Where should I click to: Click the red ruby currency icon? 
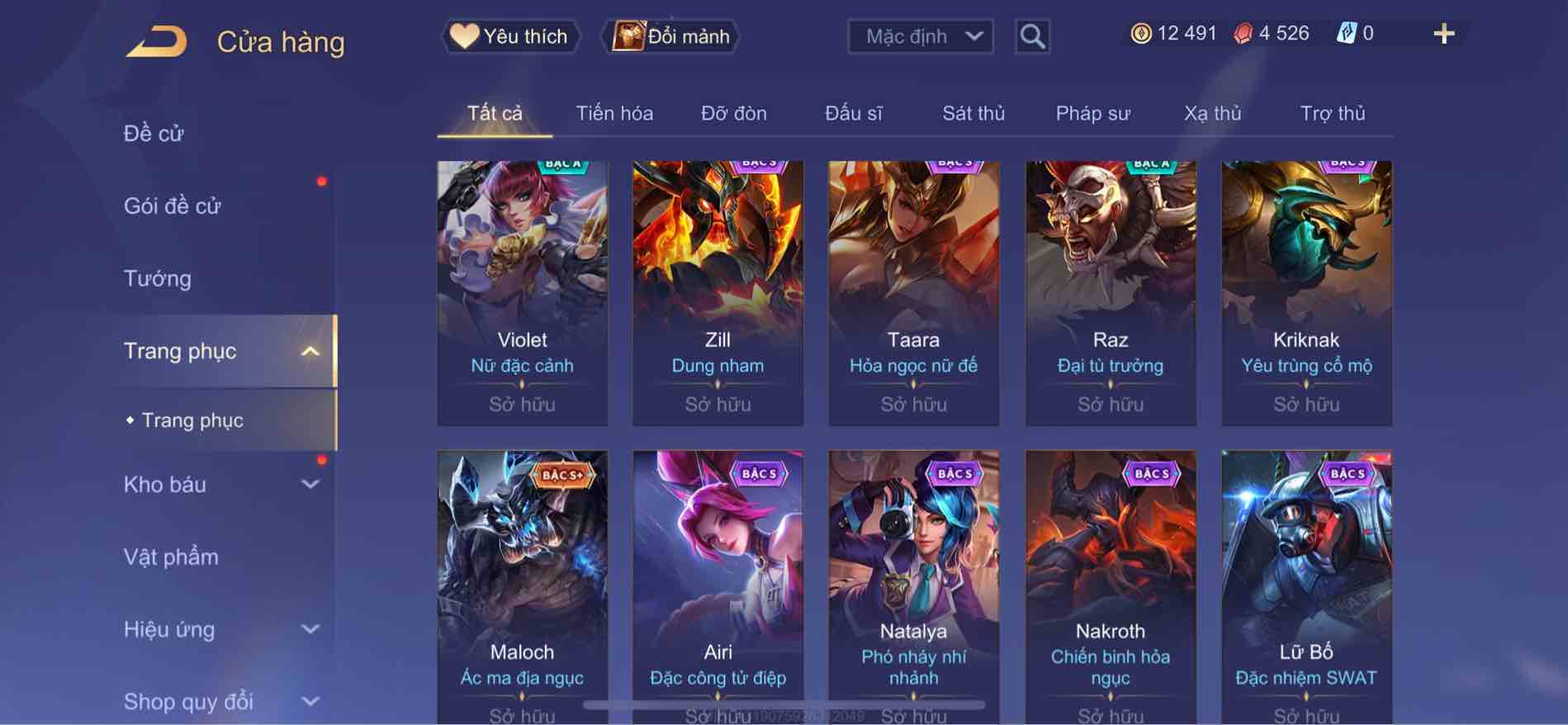point(1243,34)
